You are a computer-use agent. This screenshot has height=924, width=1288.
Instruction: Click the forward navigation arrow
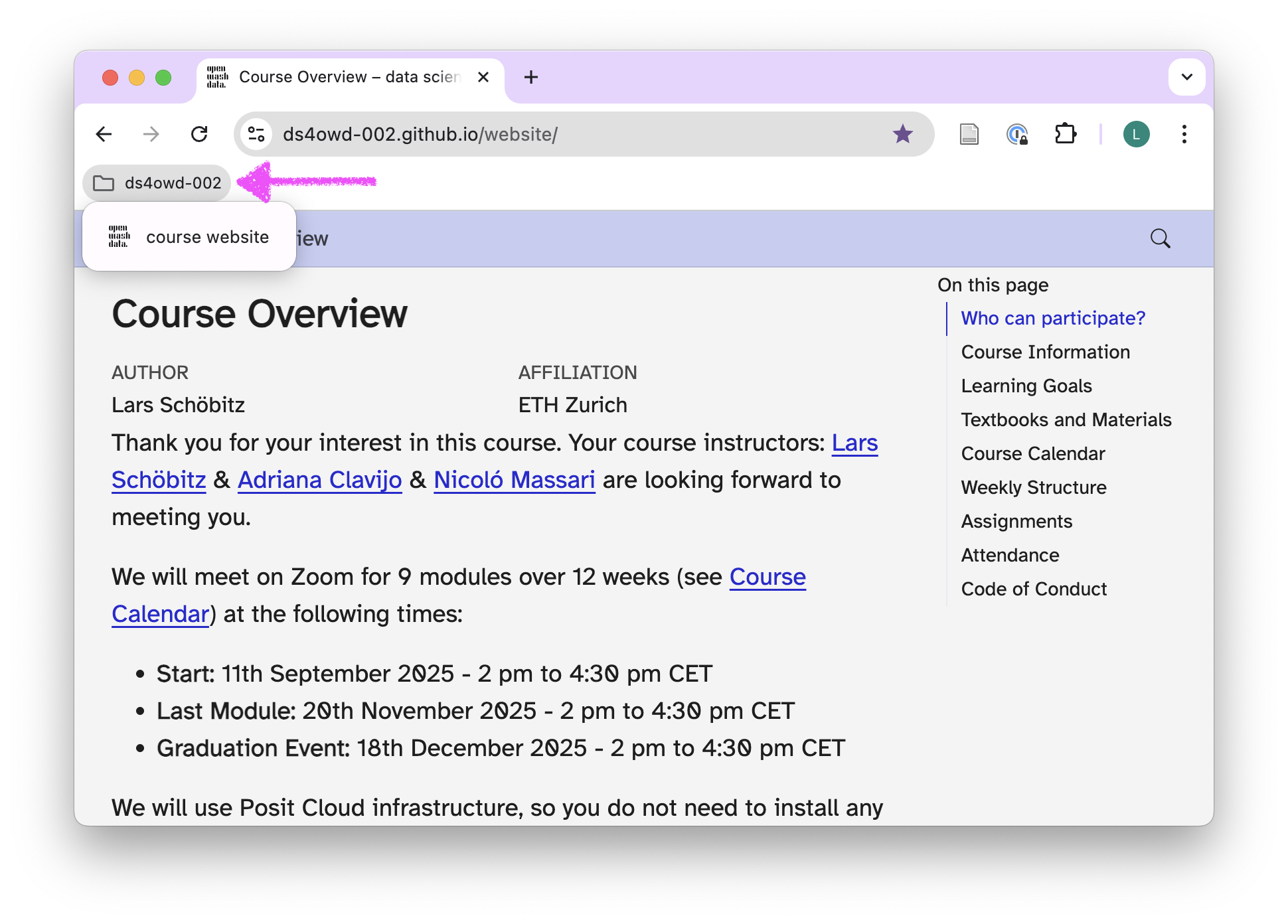coord(151,135)
